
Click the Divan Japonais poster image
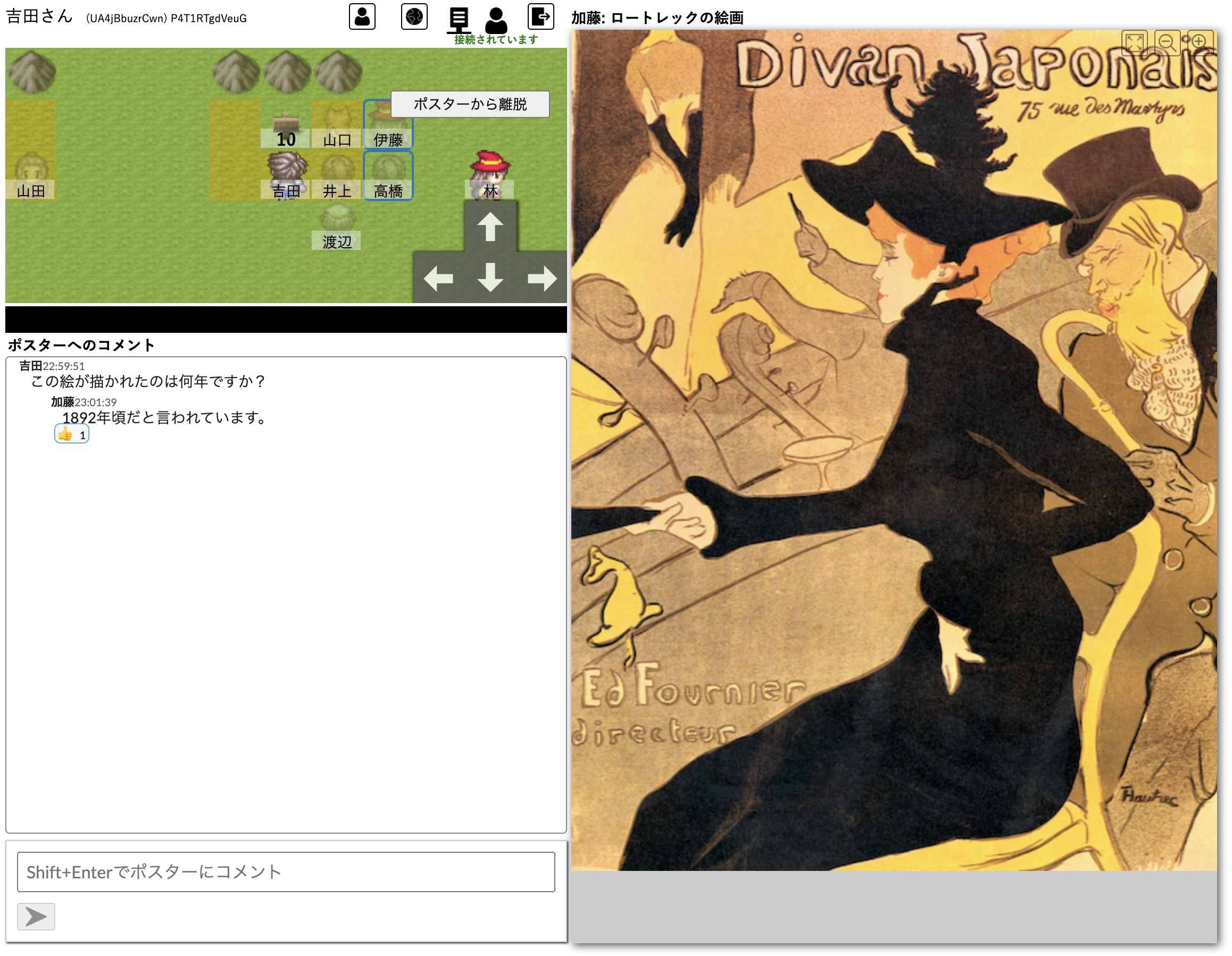point(894,450)
